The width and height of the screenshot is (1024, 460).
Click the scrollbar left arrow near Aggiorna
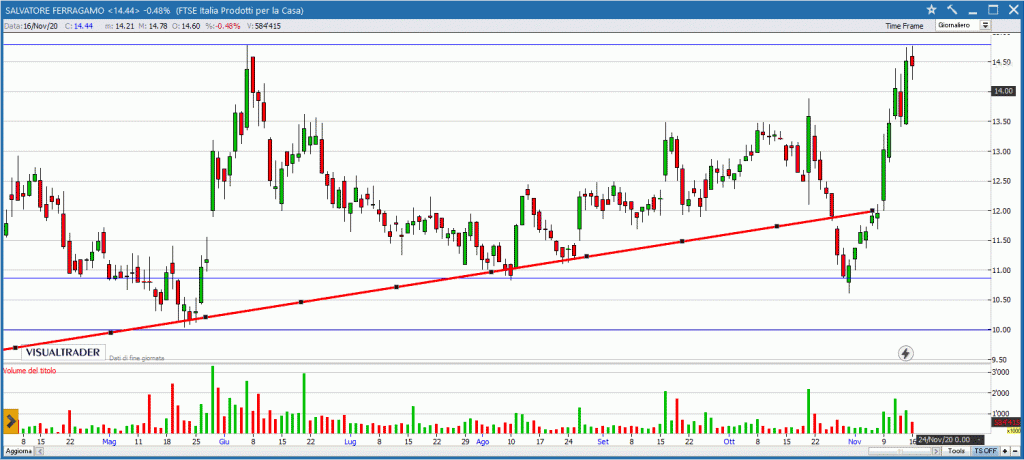(40, 451)
